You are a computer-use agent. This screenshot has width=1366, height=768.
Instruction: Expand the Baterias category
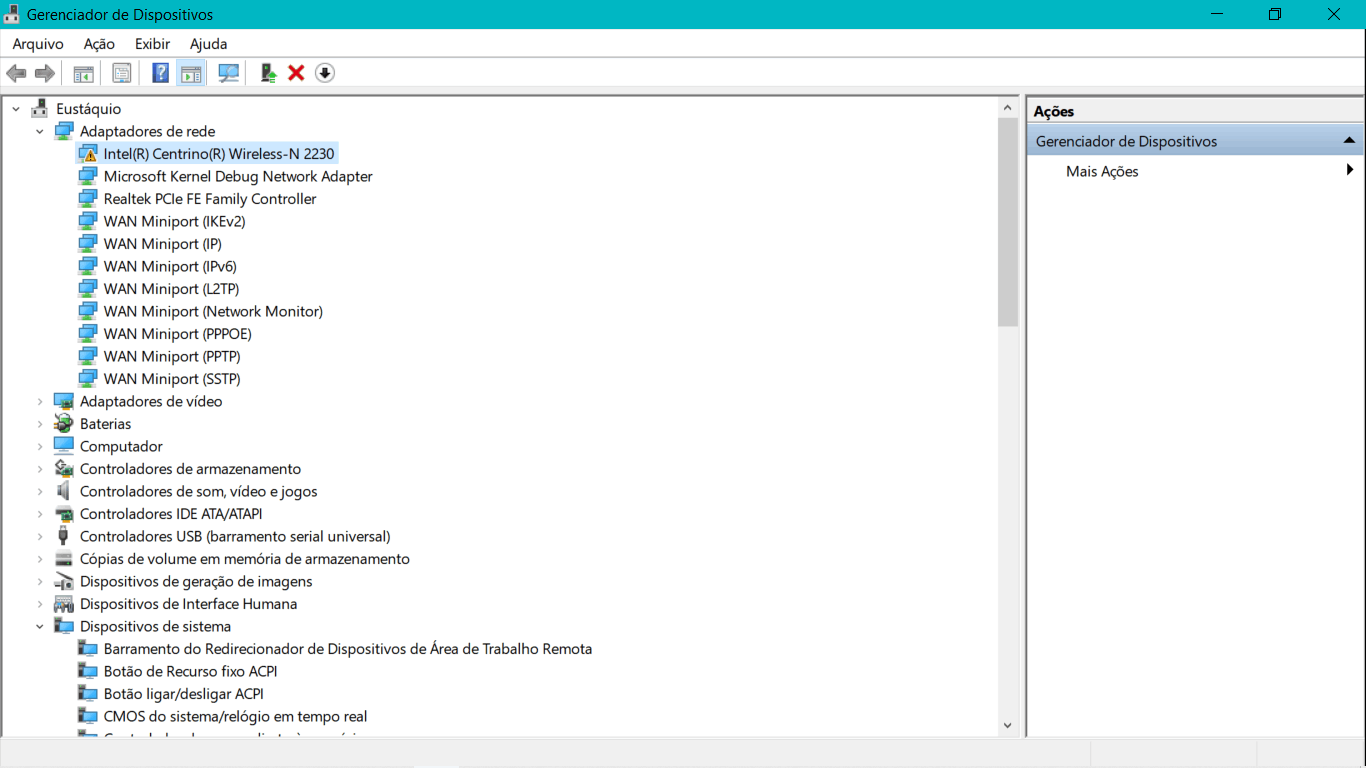(x=40, y=424)
